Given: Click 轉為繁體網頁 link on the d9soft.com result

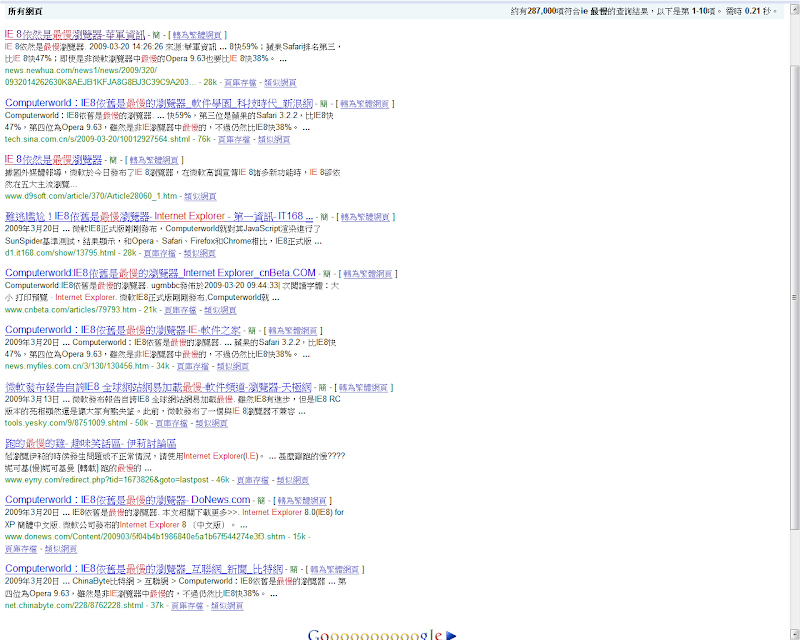Looking at the screenshot, I should [x=154, y=160].
